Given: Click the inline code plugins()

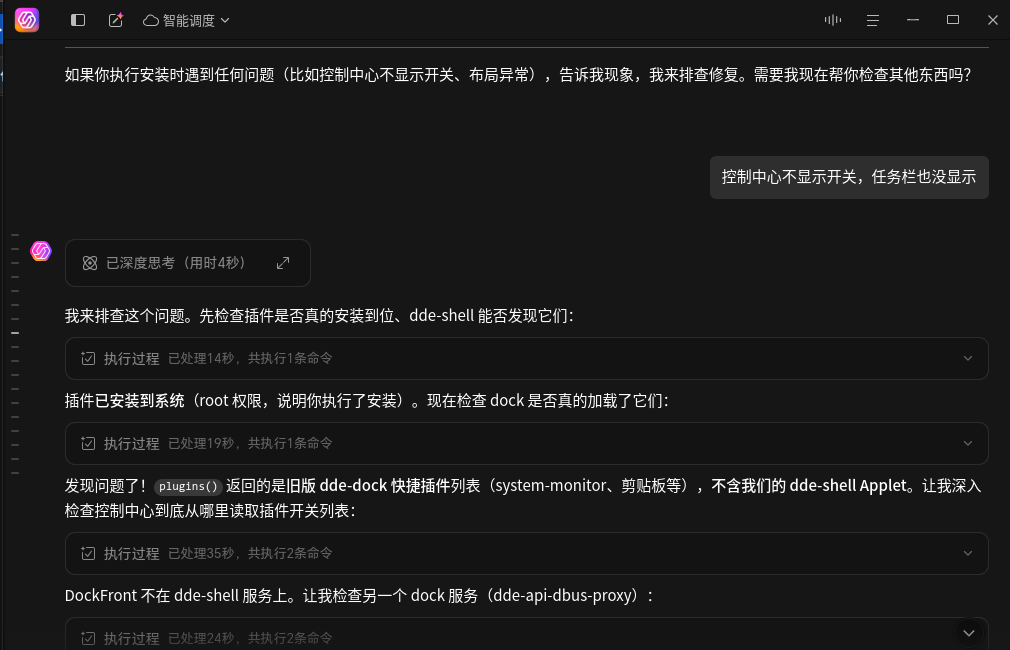Looking at the screenshot, I should [x=188, y=486].
